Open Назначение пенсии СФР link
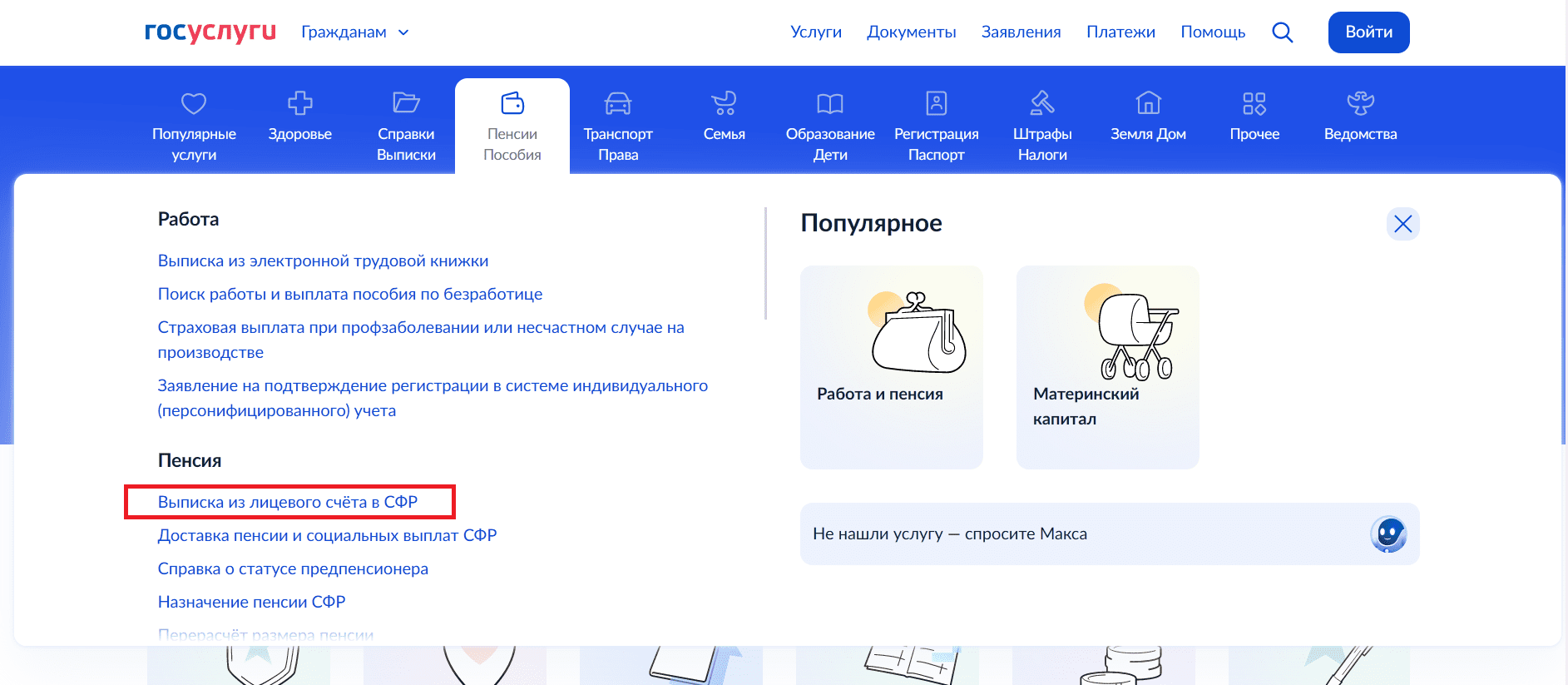 (251, 602)
